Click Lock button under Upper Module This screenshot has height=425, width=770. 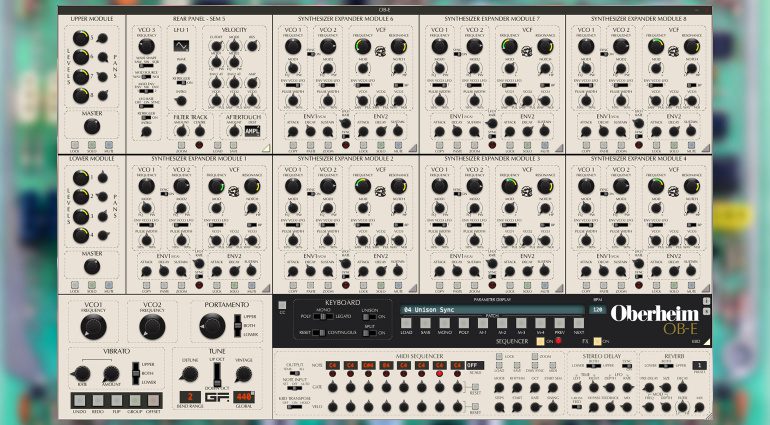click(x=72, y=144)
